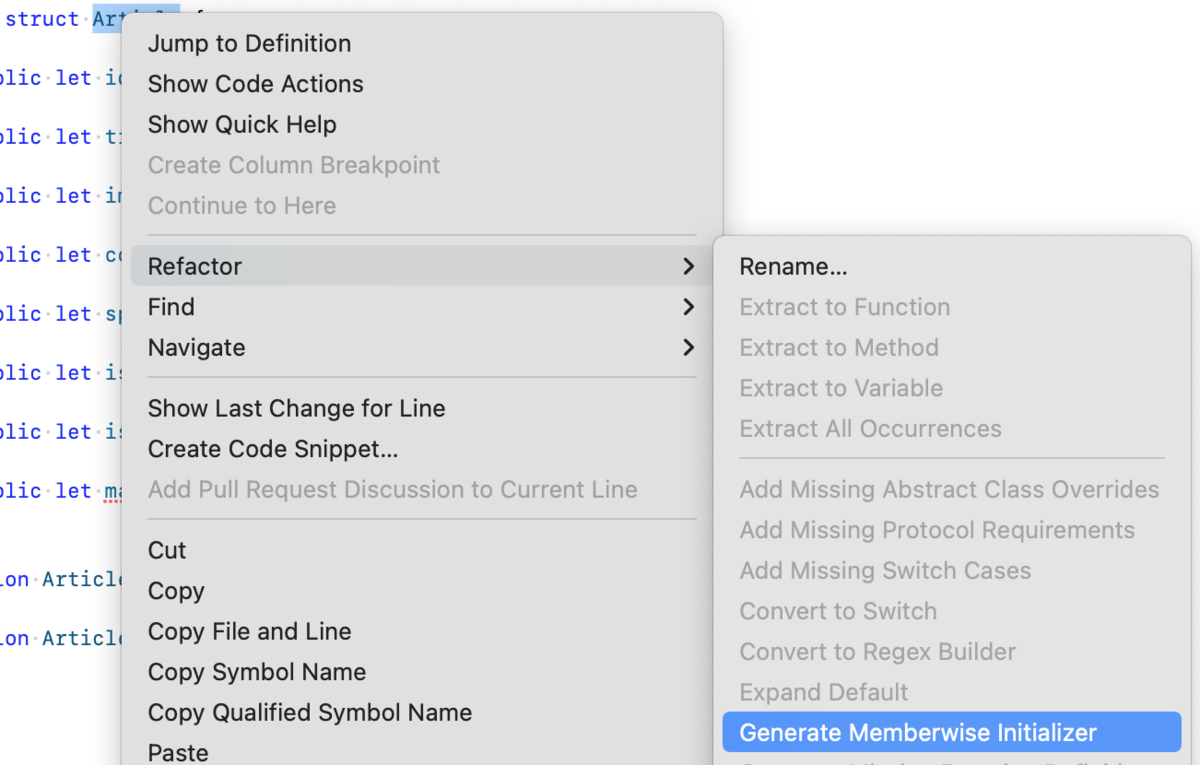This screenshot has width=1200, height=765.
Task: Click the struct keyword in editor
Action: point(42,19)
